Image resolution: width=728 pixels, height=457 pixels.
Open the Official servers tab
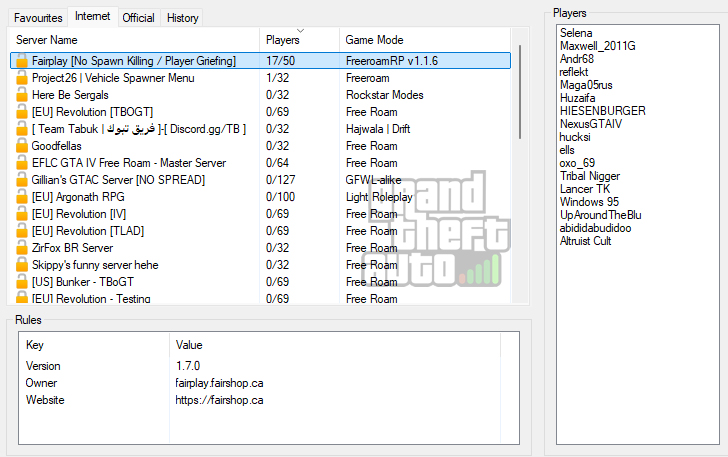tap(138, 18)
